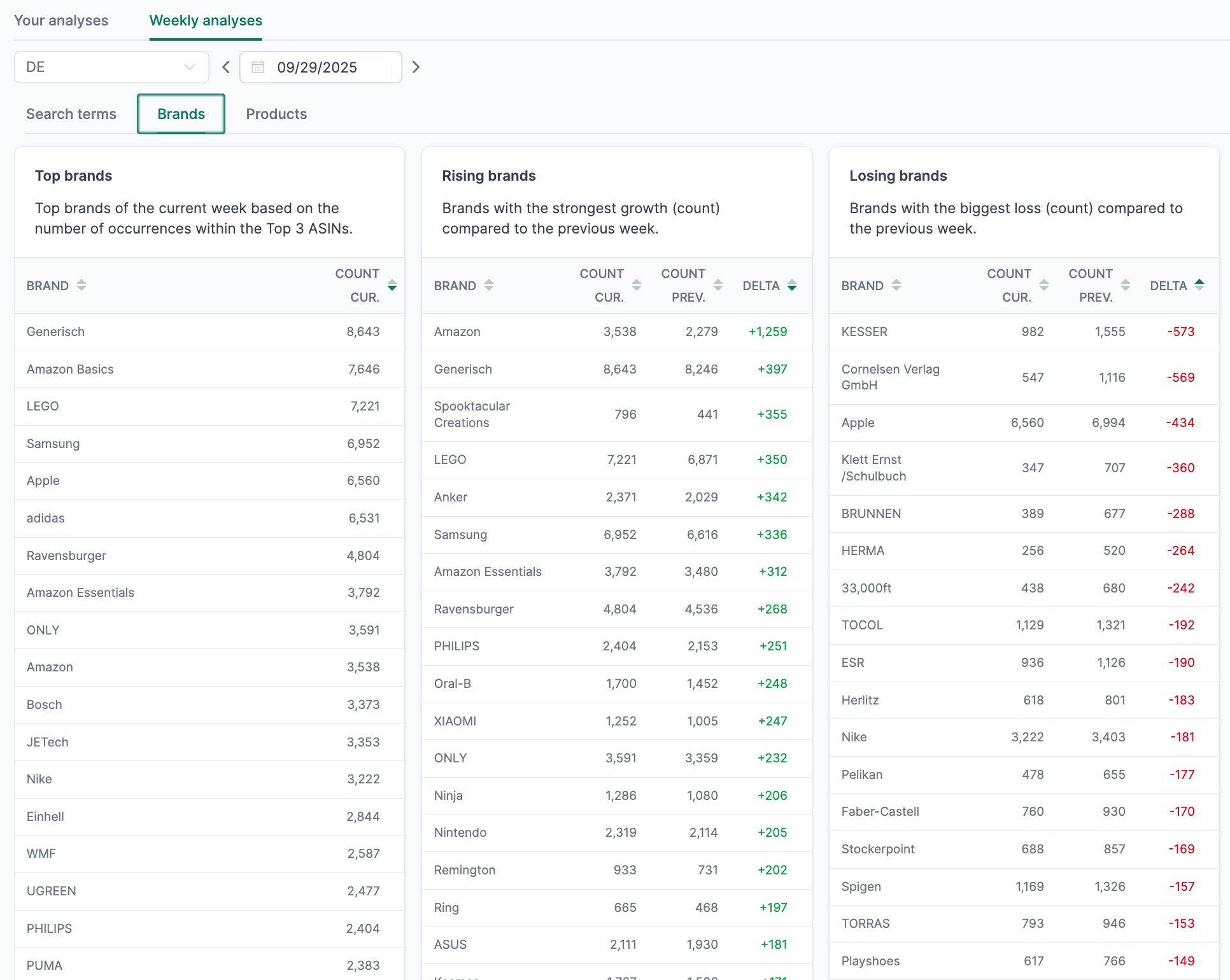
Task: Open the Products tab
Action: 276,113
